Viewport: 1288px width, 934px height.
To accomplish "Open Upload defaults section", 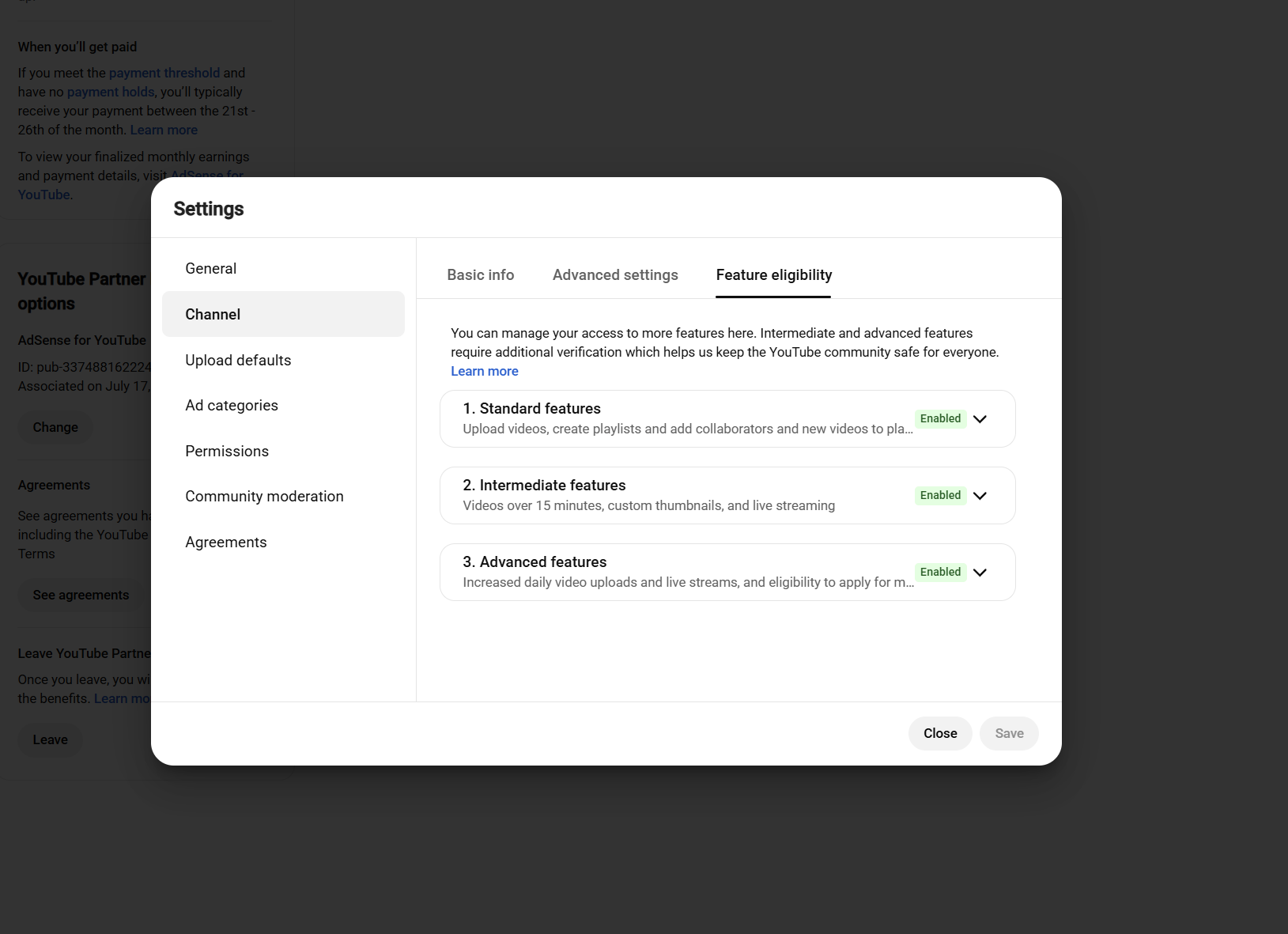I will click(283, 360).
